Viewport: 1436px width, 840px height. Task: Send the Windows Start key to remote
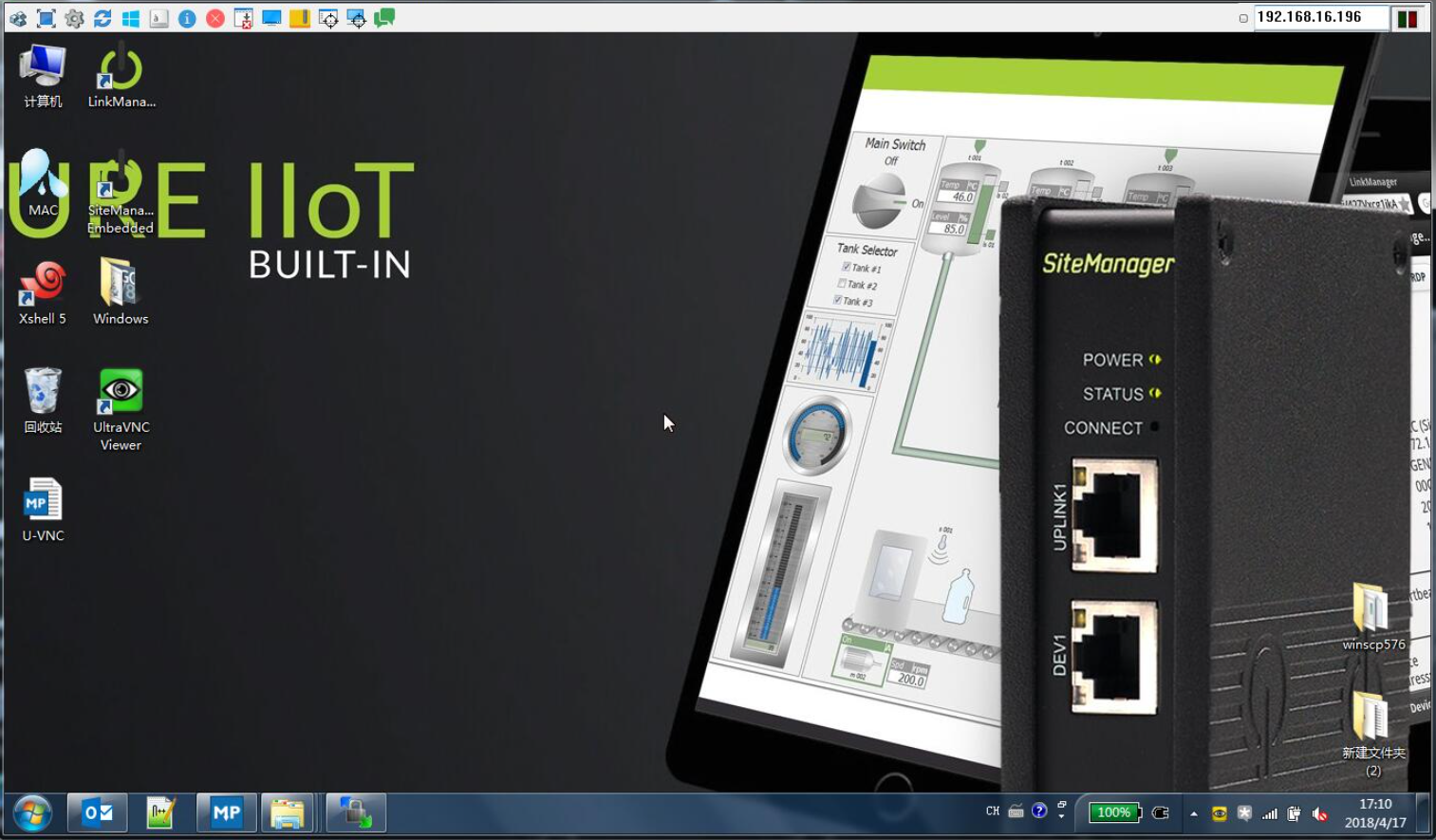[131, 18]
